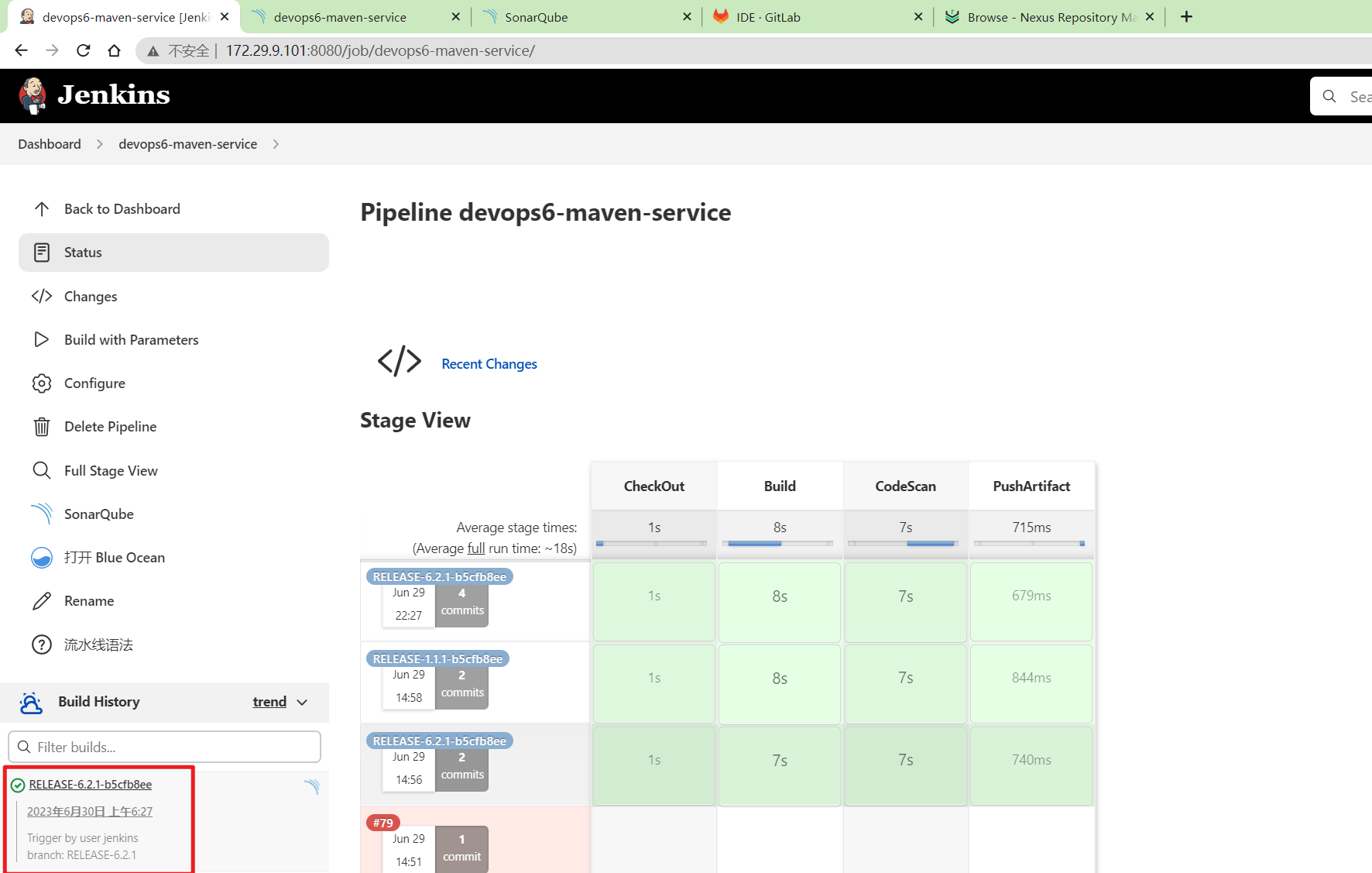This screenshot has height=873, width=1372.
Task: Click the top RELEASE-6.2.1-b5cfb8ee stage view badge
Action: coord(439,577)
